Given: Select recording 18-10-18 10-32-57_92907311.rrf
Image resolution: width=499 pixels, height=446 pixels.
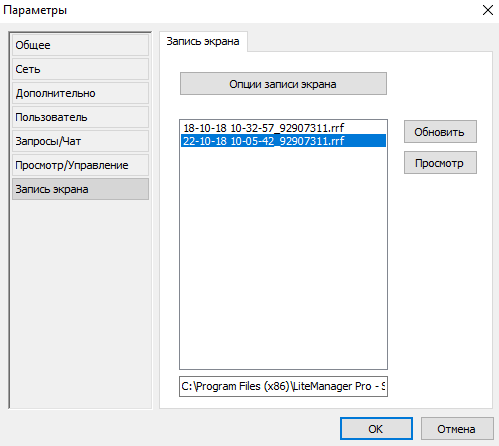Looking at the screenshot, I should pyautogui.click(x=283, y=128).
